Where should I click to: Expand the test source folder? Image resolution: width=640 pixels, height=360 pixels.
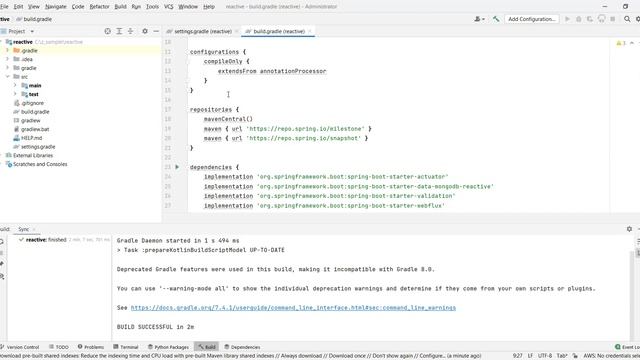(16, 94)
